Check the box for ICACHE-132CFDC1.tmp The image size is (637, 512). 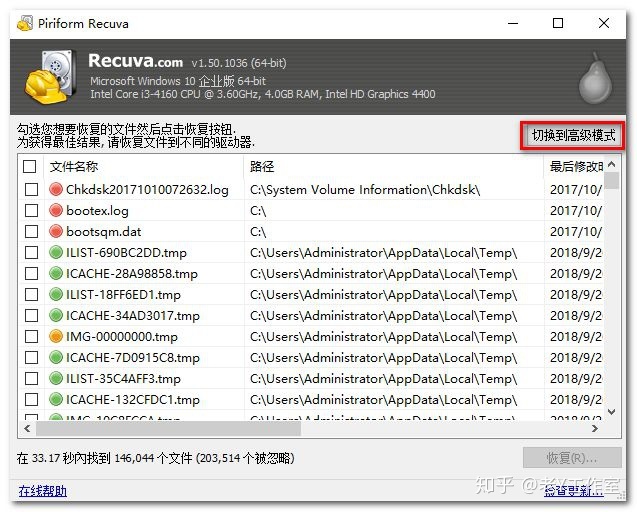point(31,399)
